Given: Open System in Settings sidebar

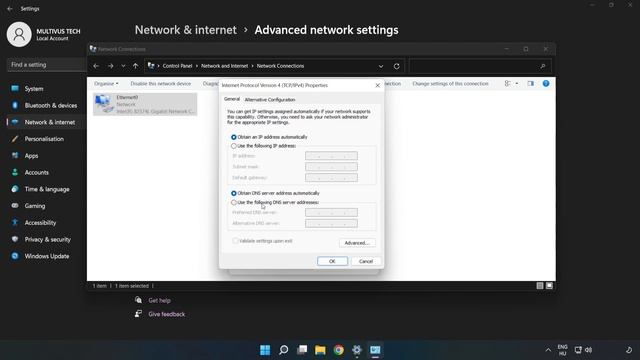Looking at the screenshot, I should point(45,89).
